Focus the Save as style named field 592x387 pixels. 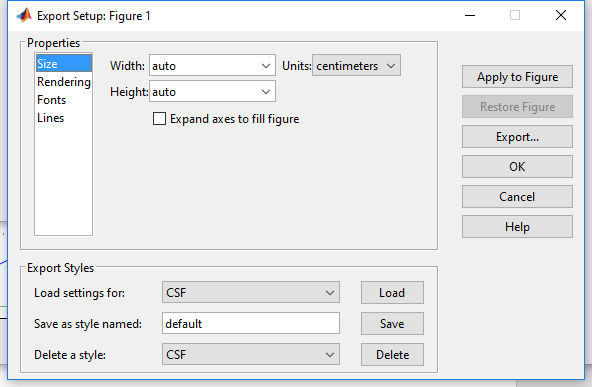251,323
